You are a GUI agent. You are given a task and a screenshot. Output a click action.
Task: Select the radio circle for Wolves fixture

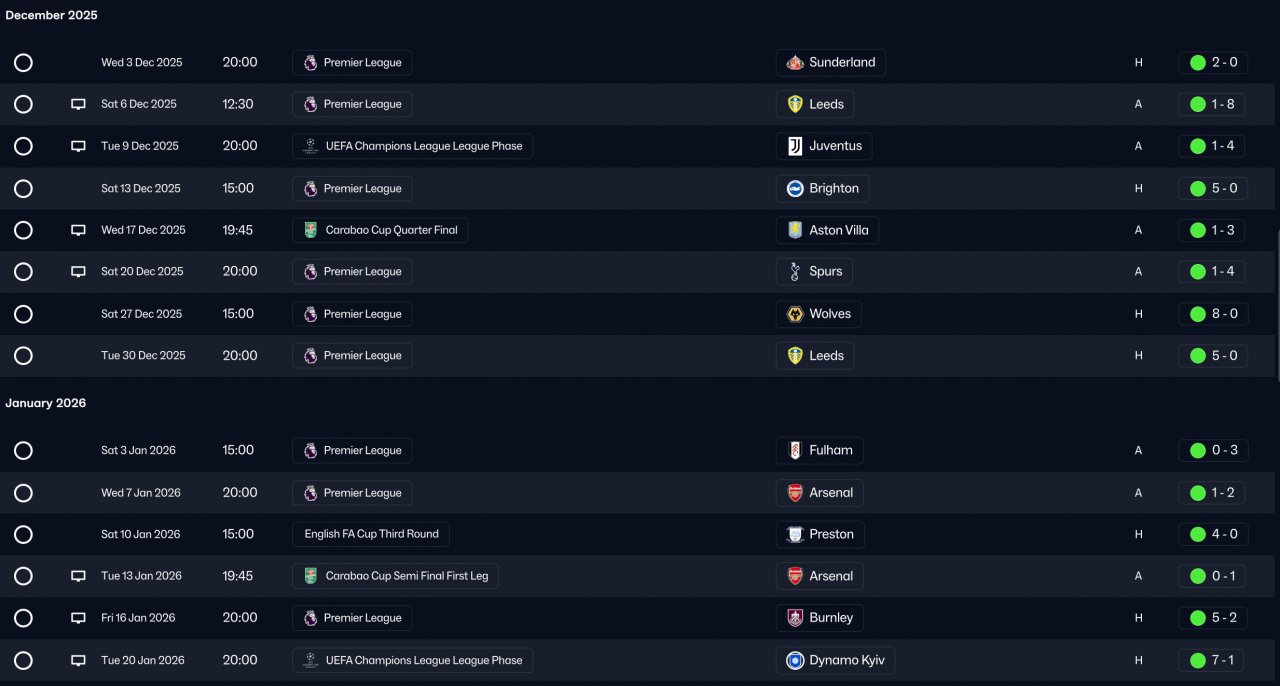click(23, 314)
